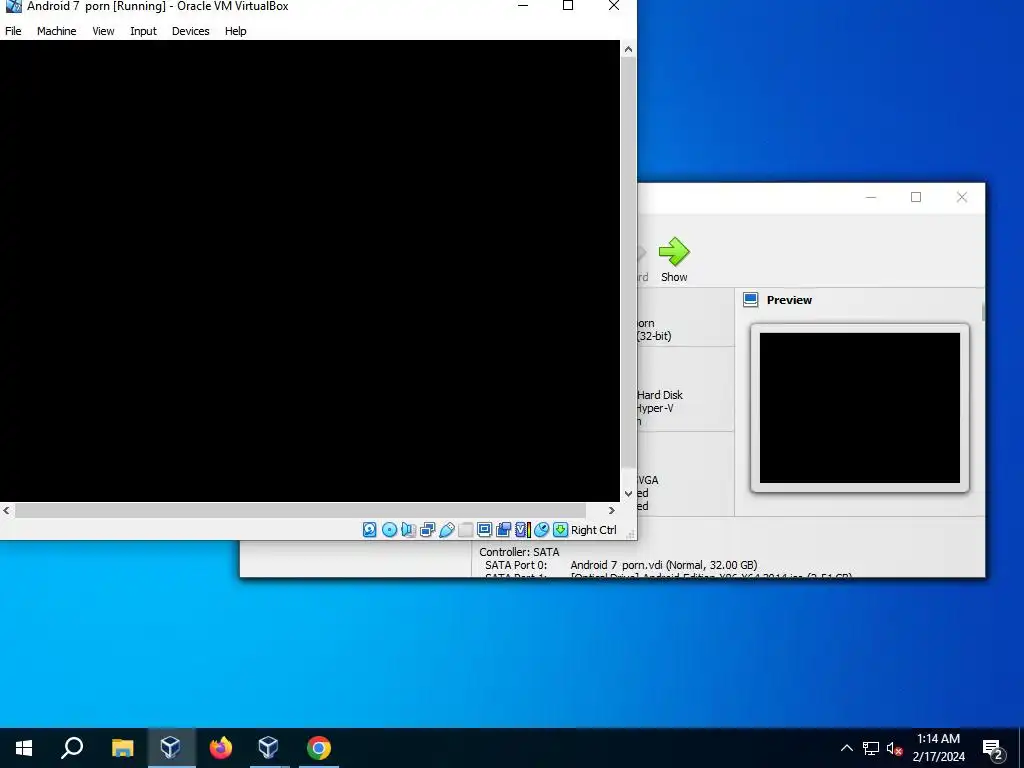Click the recording status icon
1024x768 pixels.
[x=504, y=530]
